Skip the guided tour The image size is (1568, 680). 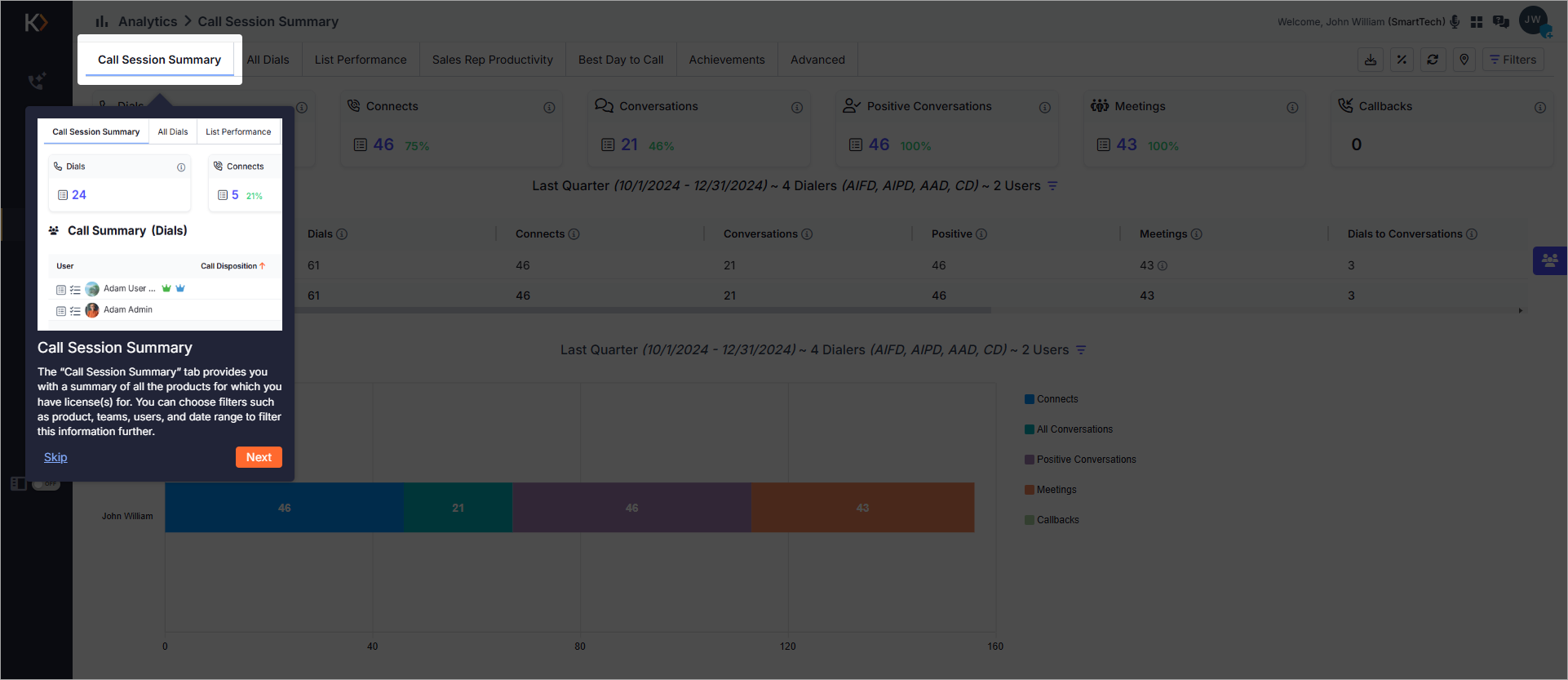(x=55, y=457)
